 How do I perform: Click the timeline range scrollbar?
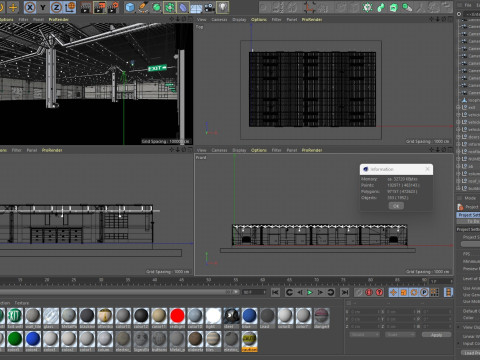[119, 292]
